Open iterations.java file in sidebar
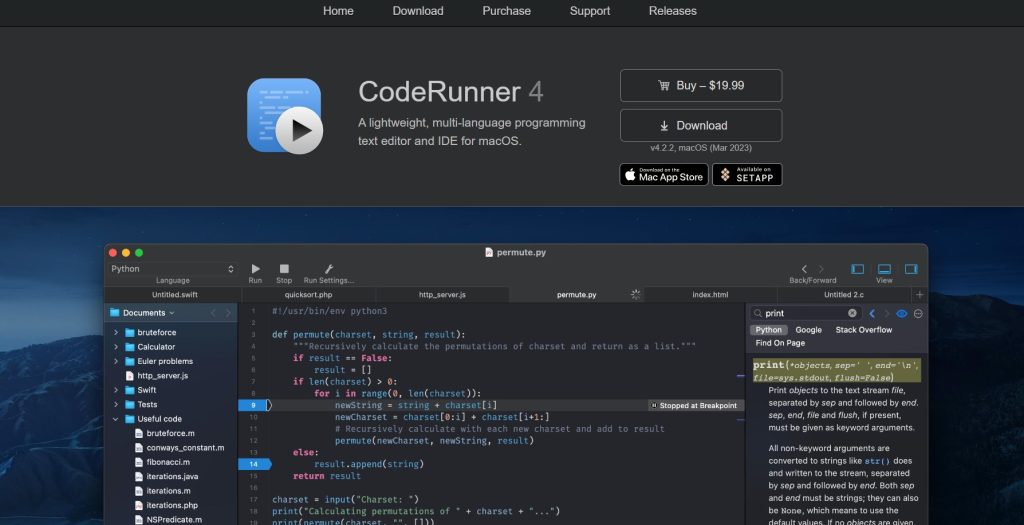 coord(172,476)
